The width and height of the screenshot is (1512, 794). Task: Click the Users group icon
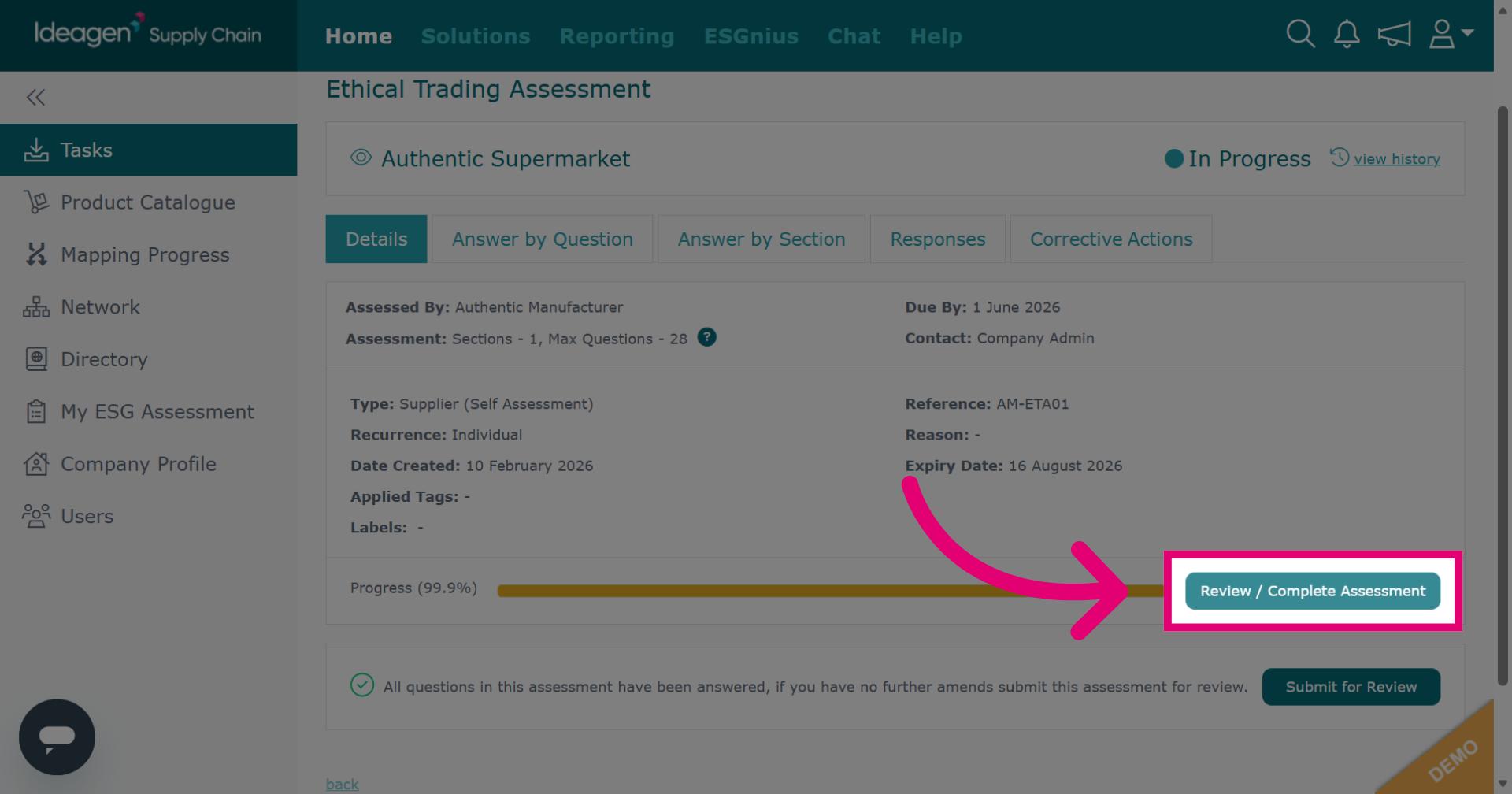pyautogui.click(x=36, y=516)
